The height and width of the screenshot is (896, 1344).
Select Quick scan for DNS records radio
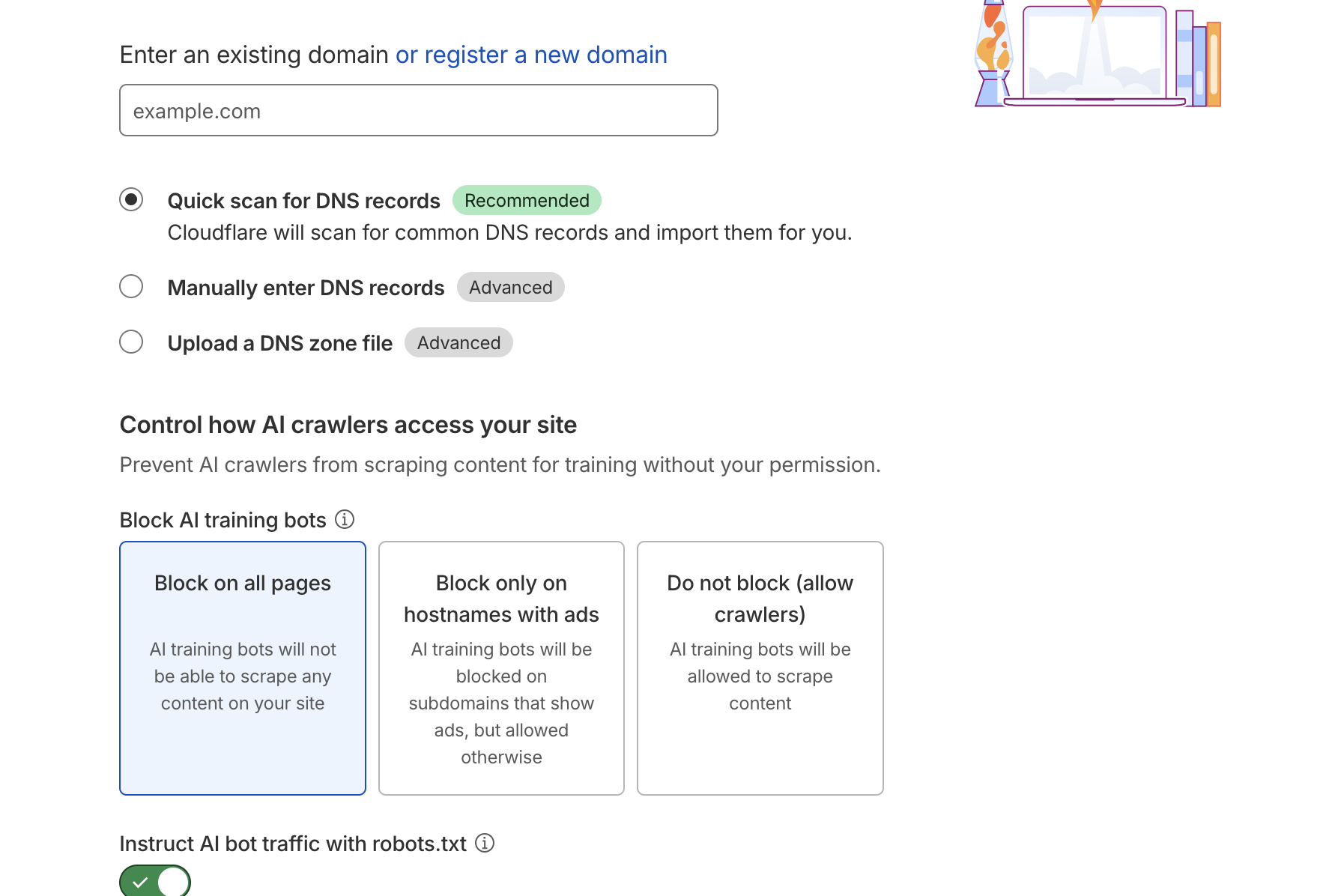(131, 199)
